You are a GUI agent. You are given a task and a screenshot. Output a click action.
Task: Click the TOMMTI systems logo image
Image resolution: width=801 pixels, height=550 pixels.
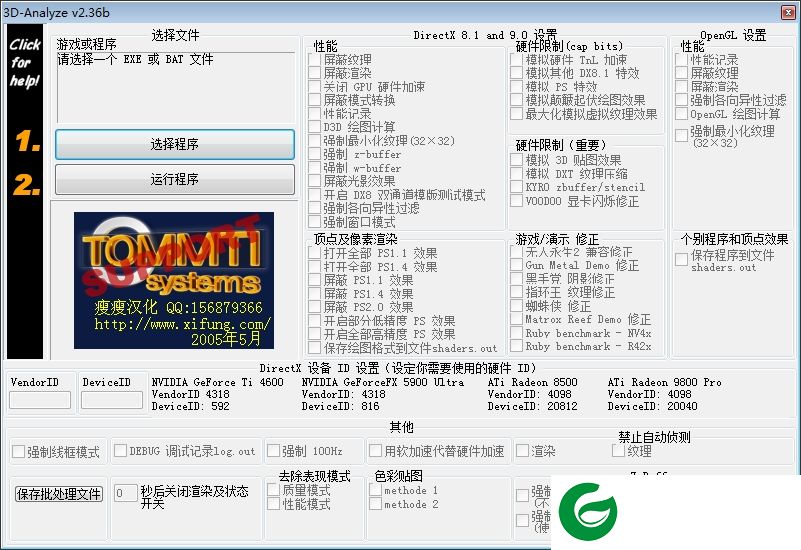174,280
